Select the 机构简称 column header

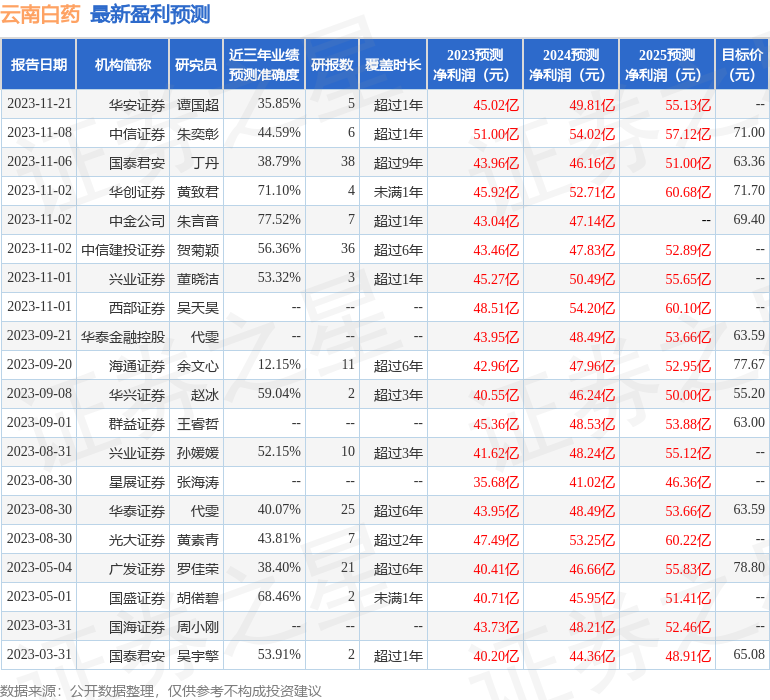tap(123, 64)
